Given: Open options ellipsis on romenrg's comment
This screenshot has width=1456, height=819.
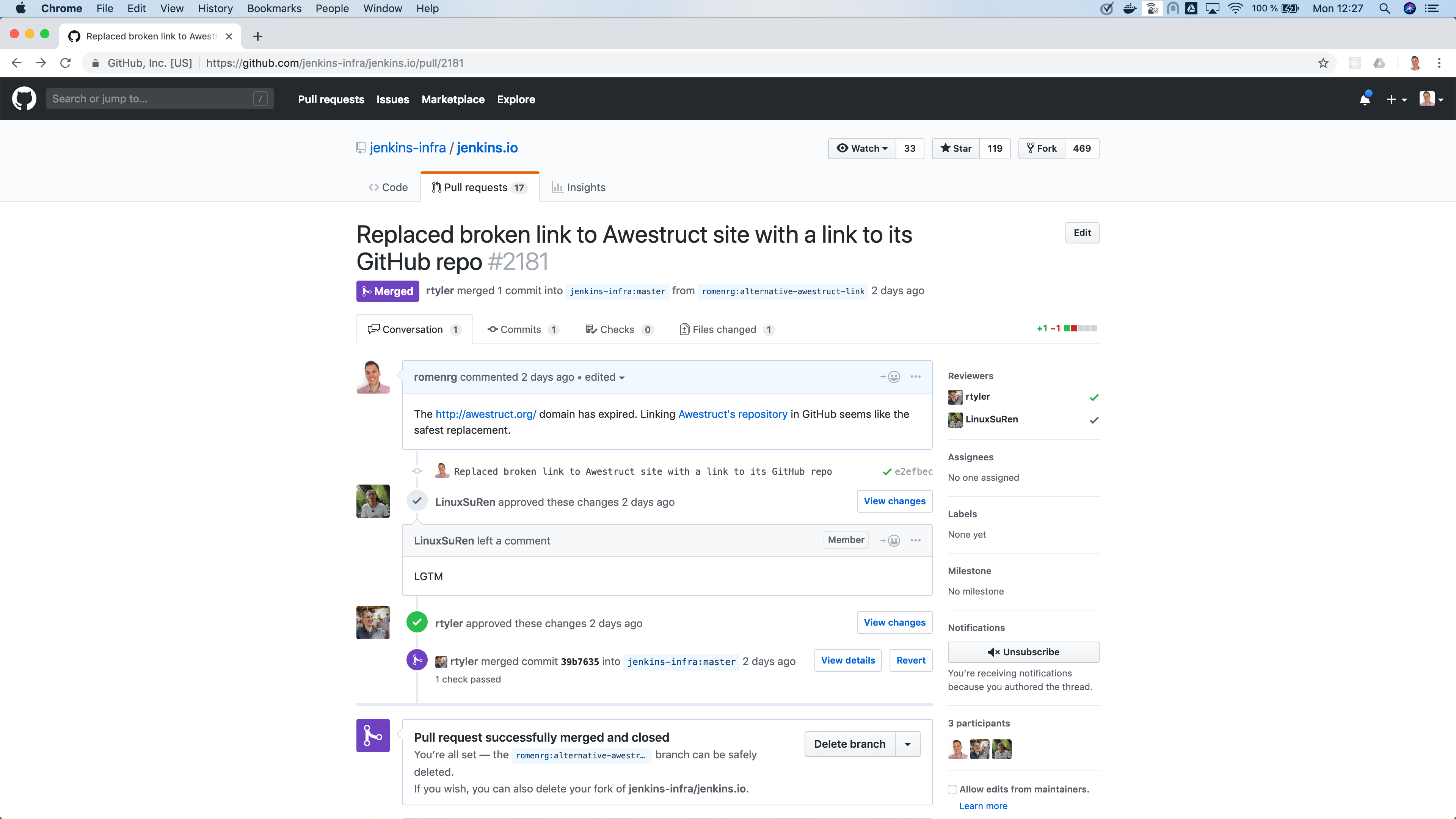Looking at the screenshot, I should pos(916,377).
